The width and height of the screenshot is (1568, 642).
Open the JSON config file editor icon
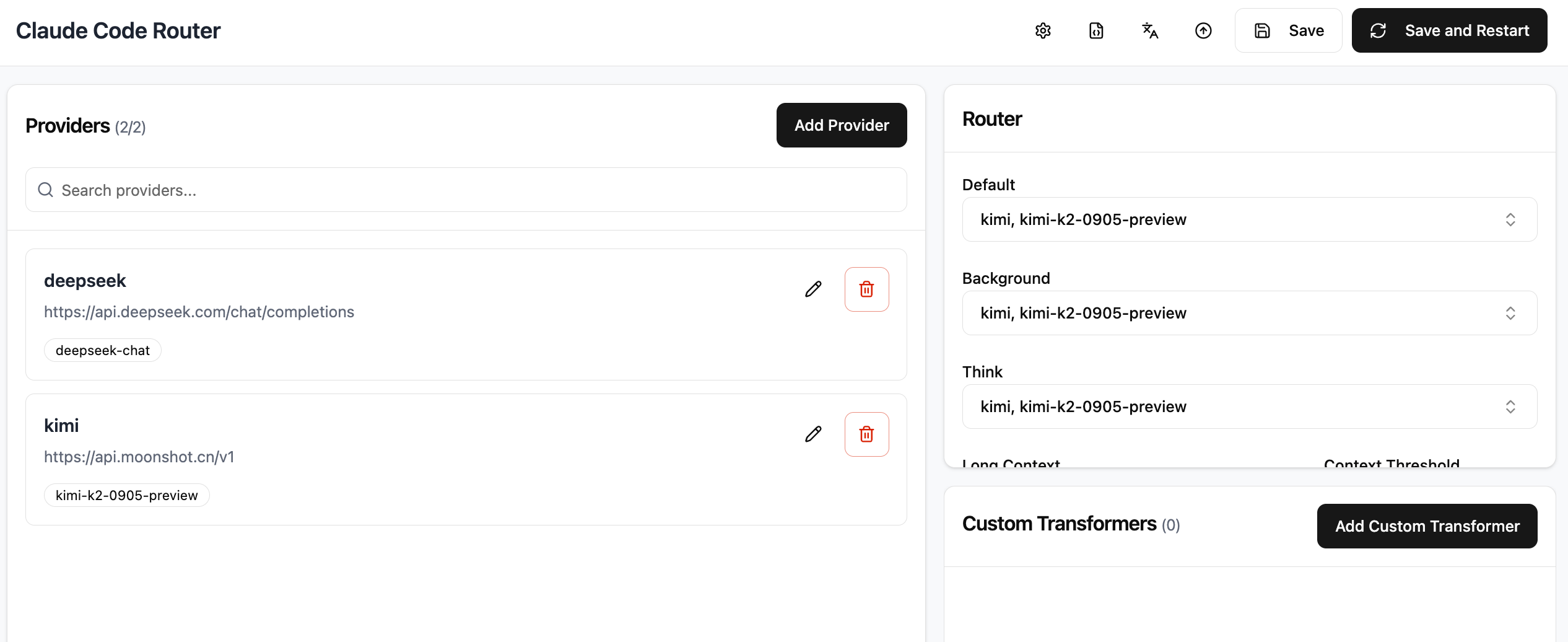pos(1096,30)
